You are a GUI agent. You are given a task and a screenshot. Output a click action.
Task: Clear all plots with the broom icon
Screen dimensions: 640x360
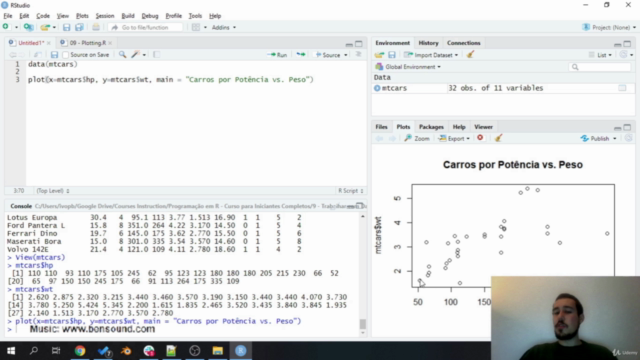(x=498, y=138)
